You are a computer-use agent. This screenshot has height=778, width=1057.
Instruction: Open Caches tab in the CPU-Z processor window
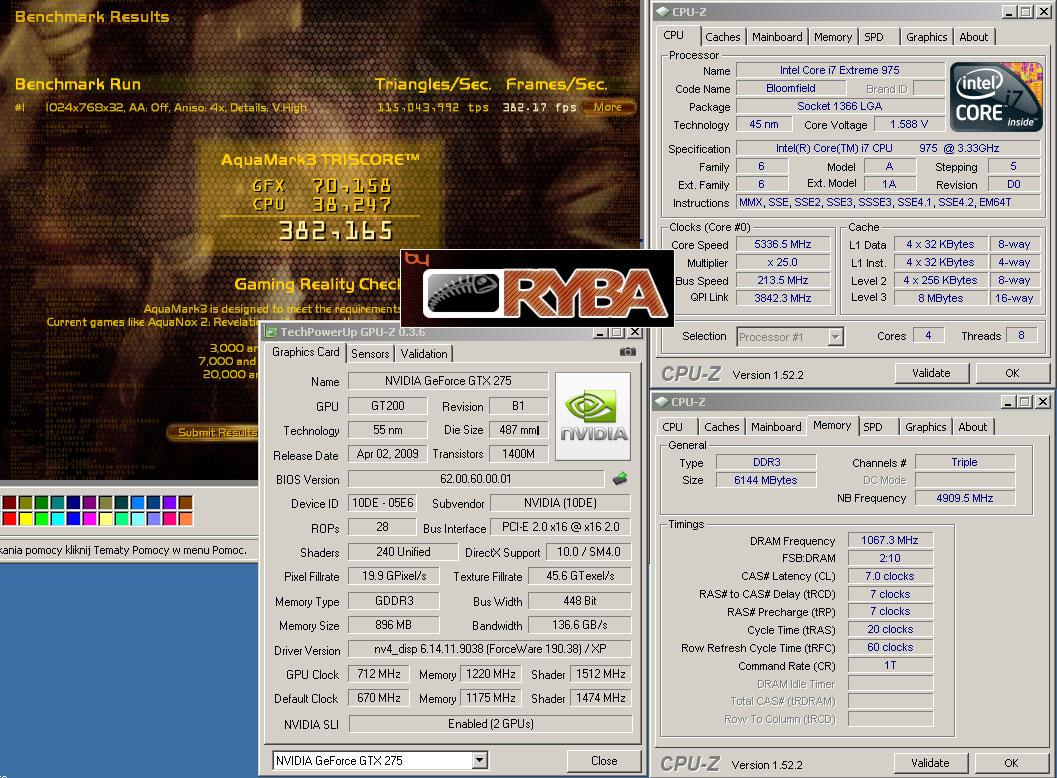click(x=723, y=37)
